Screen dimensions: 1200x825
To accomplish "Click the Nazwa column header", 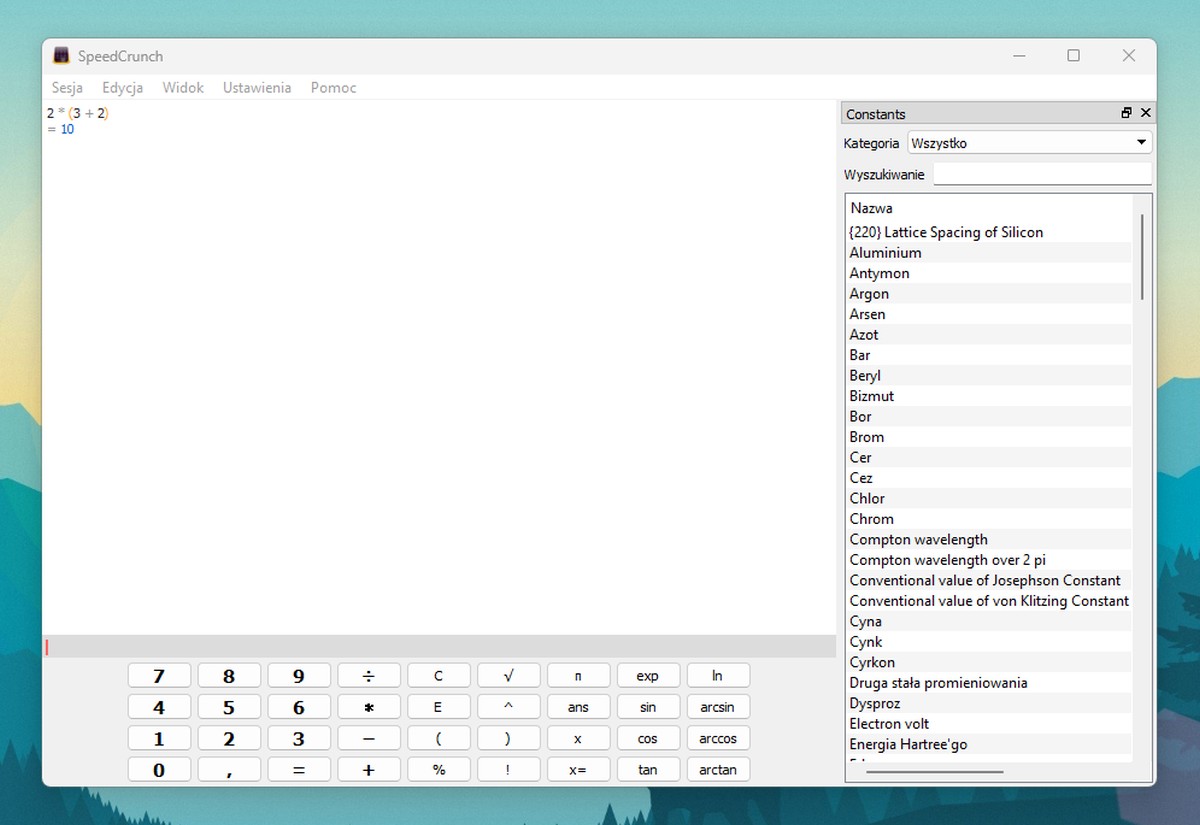I will (871, 209).
